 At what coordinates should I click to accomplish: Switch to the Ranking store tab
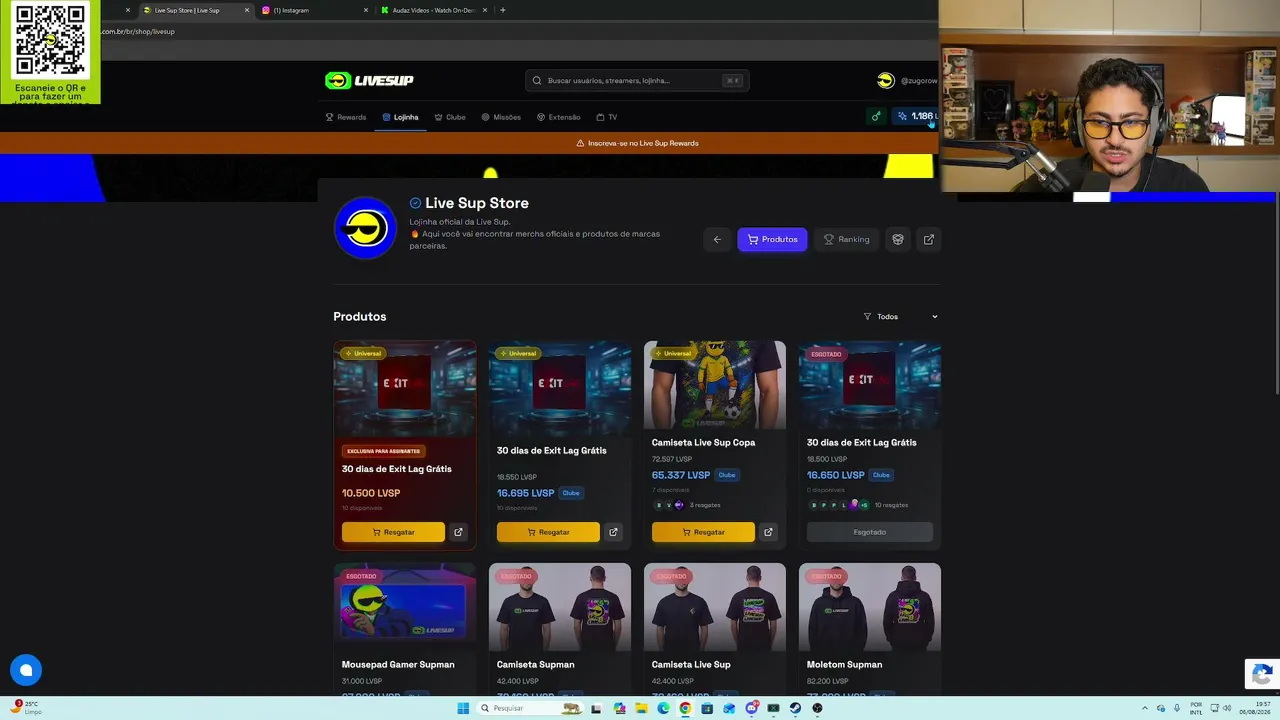tap(846, 239)
